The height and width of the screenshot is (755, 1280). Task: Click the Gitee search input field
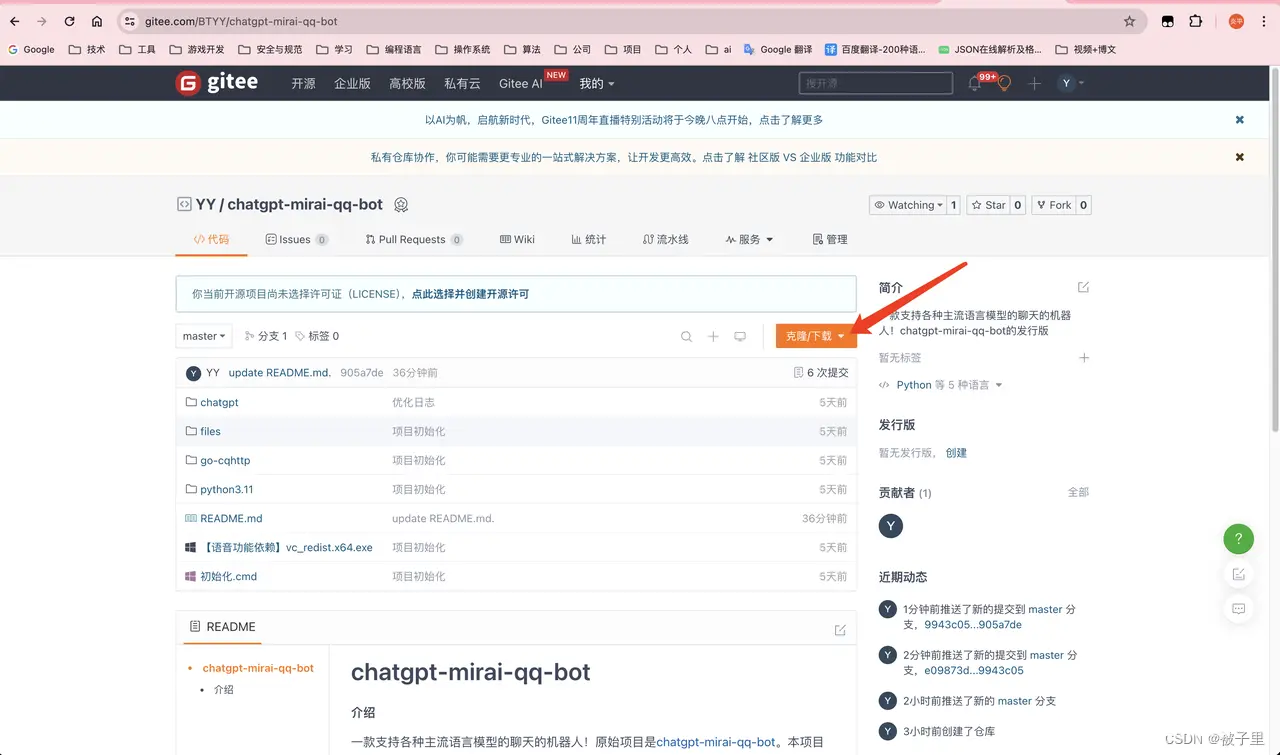[875, 84]
